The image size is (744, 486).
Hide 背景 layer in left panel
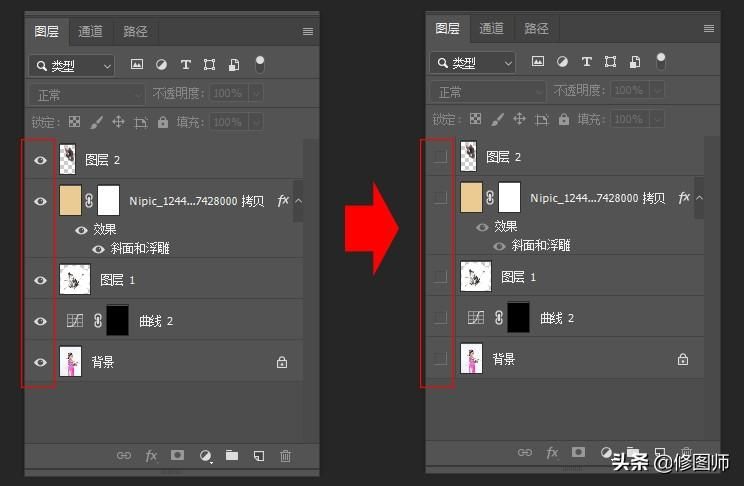coord(40,362)
